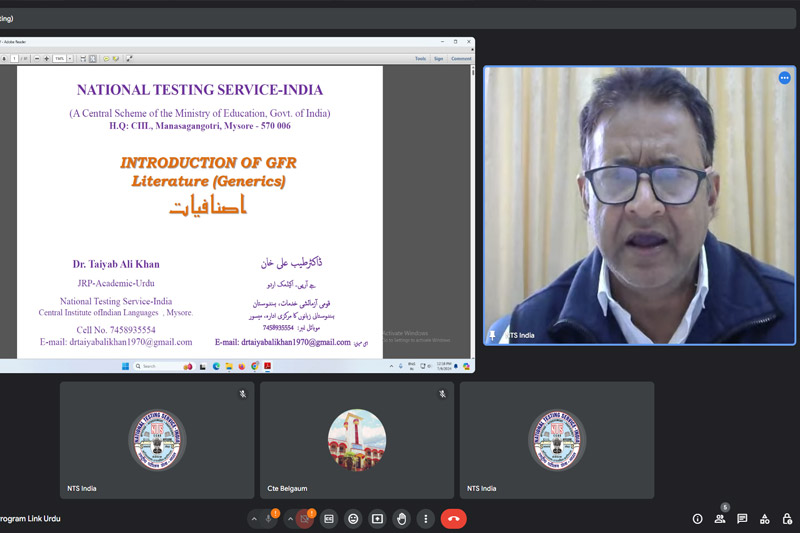Open the three-dot more options menu
Viewport: 800px width, 533px height.
point(426,519)
